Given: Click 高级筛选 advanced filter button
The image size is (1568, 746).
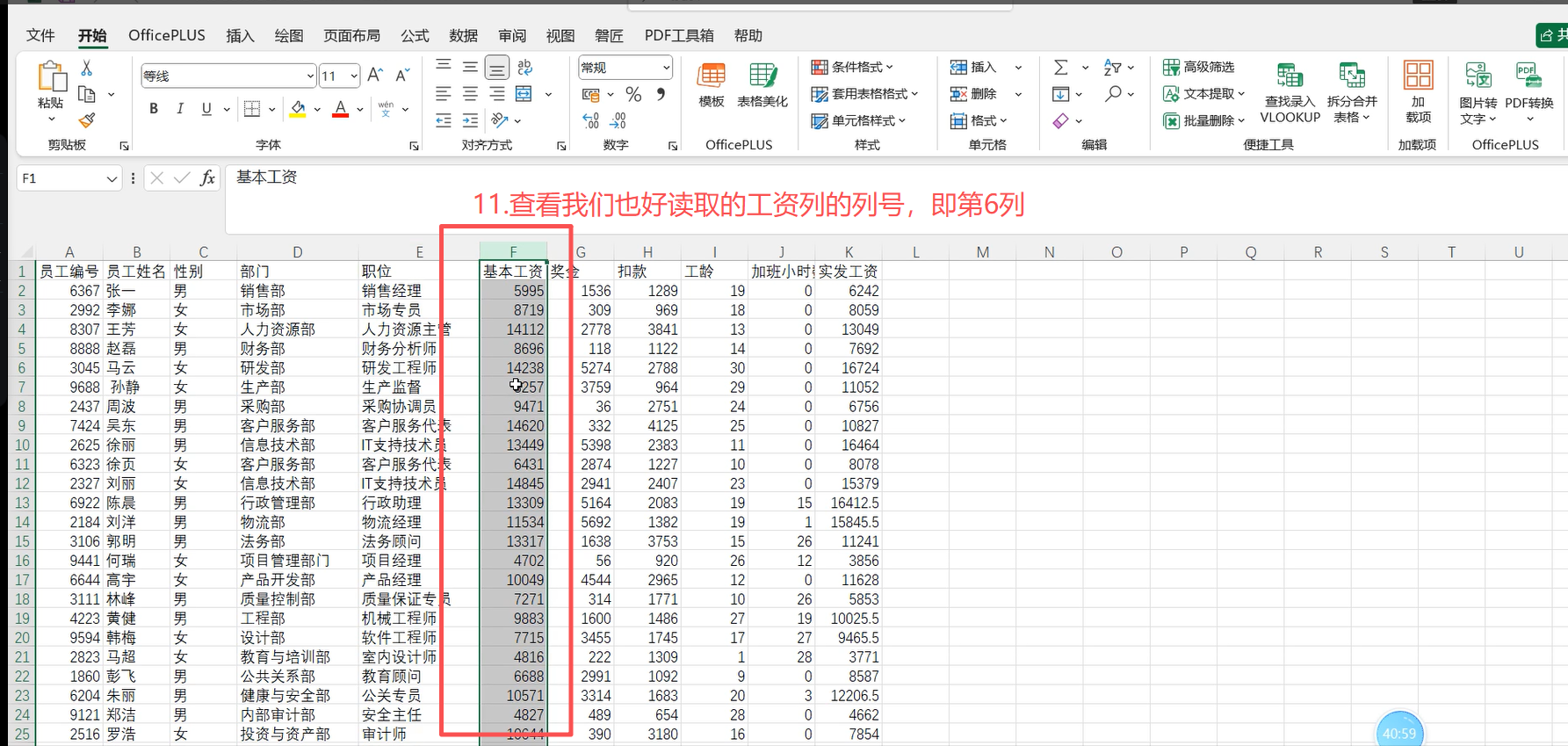Looking at the screenshot, I should 1199,67.
